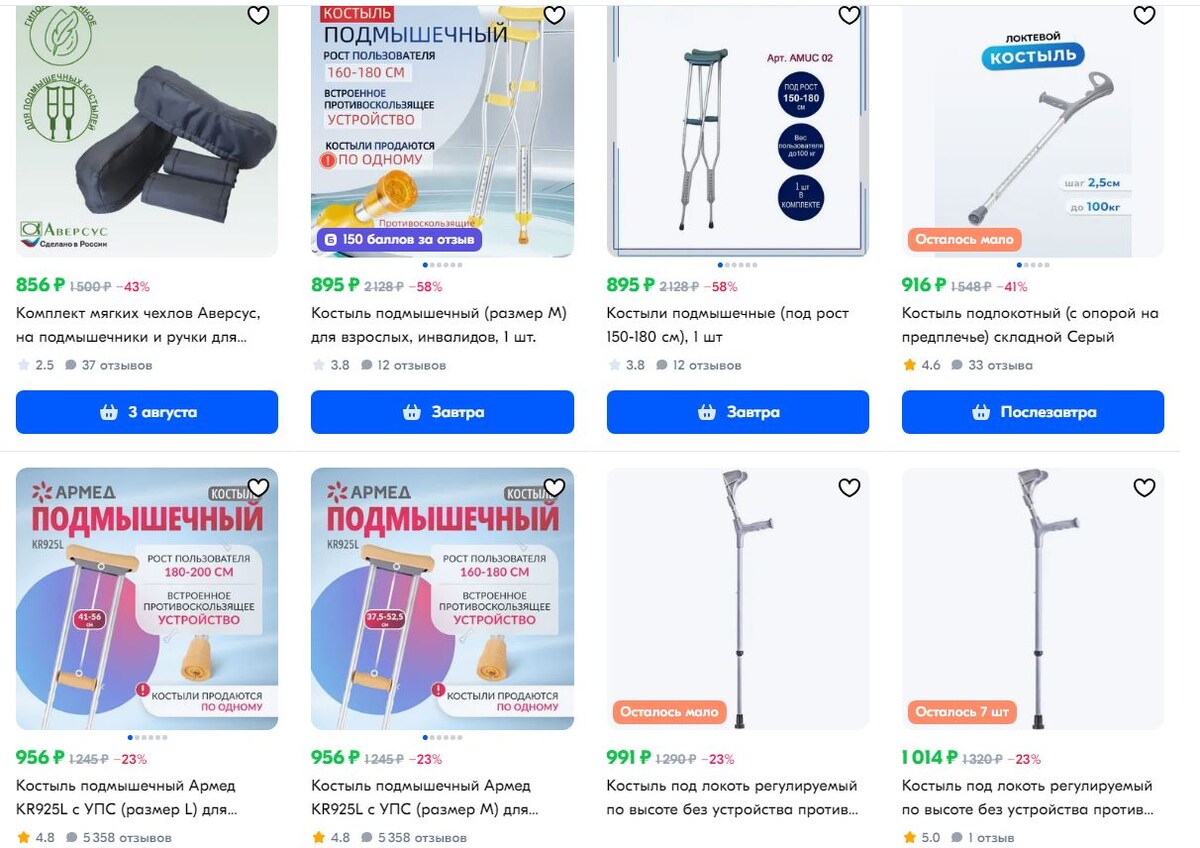Click the Послезавтра cart button
Viewport: 1200px width, 848px height.
[x=1033, y=412]
